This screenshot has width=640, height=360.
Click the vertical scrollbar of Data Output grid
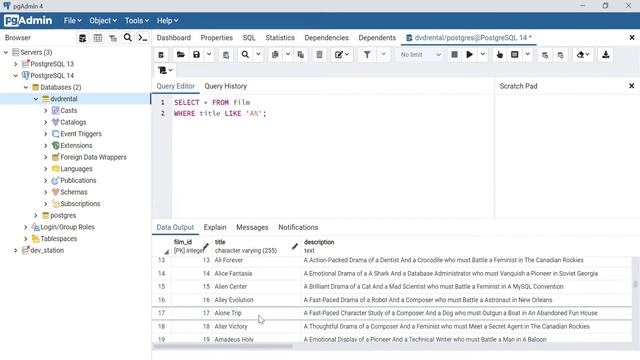click(636, 284)
